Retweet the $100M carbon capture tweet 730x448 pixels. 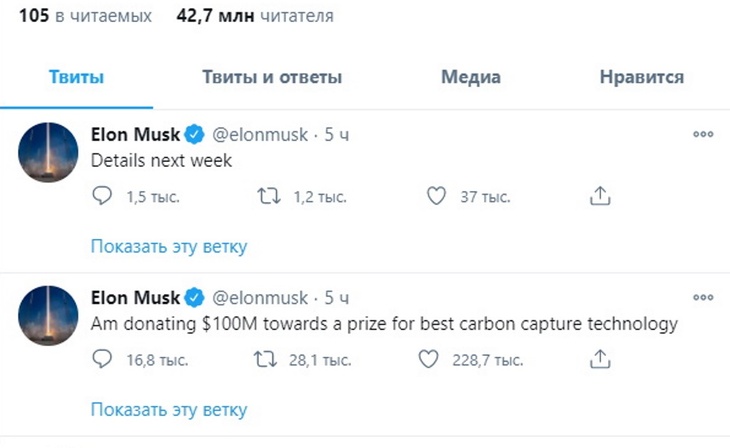click(x=266, y=359)
